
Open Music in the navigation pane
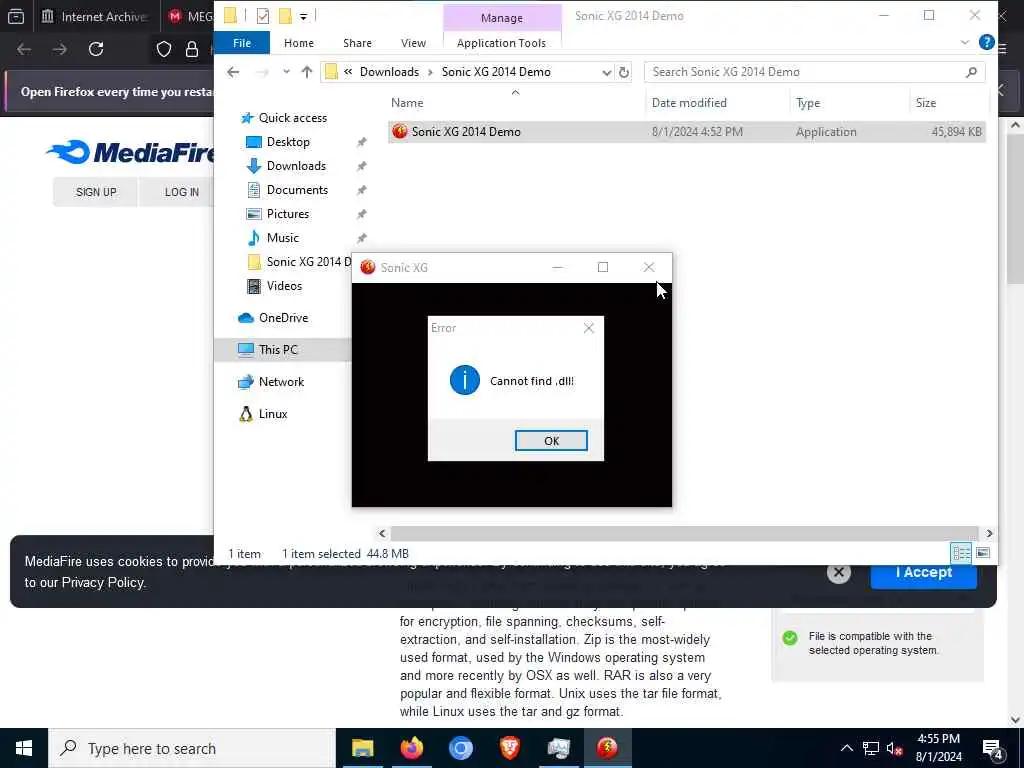click(x=282, y=238)
